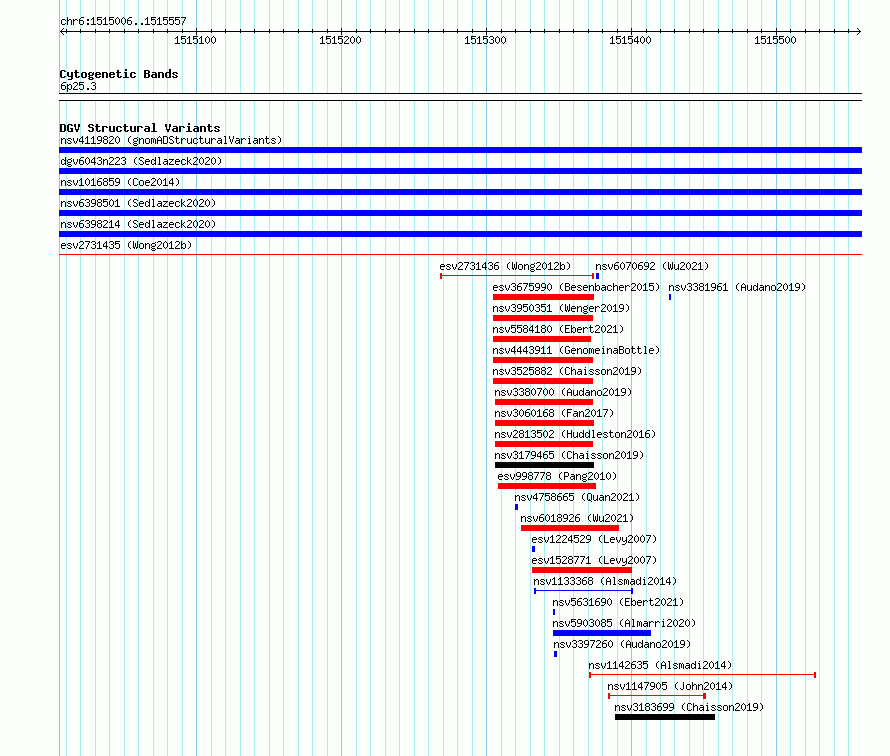This screenshot has width=890, height=756.
Task: Open nsv5903085 (Almarri2020) variant
Action: pos(624,623)
